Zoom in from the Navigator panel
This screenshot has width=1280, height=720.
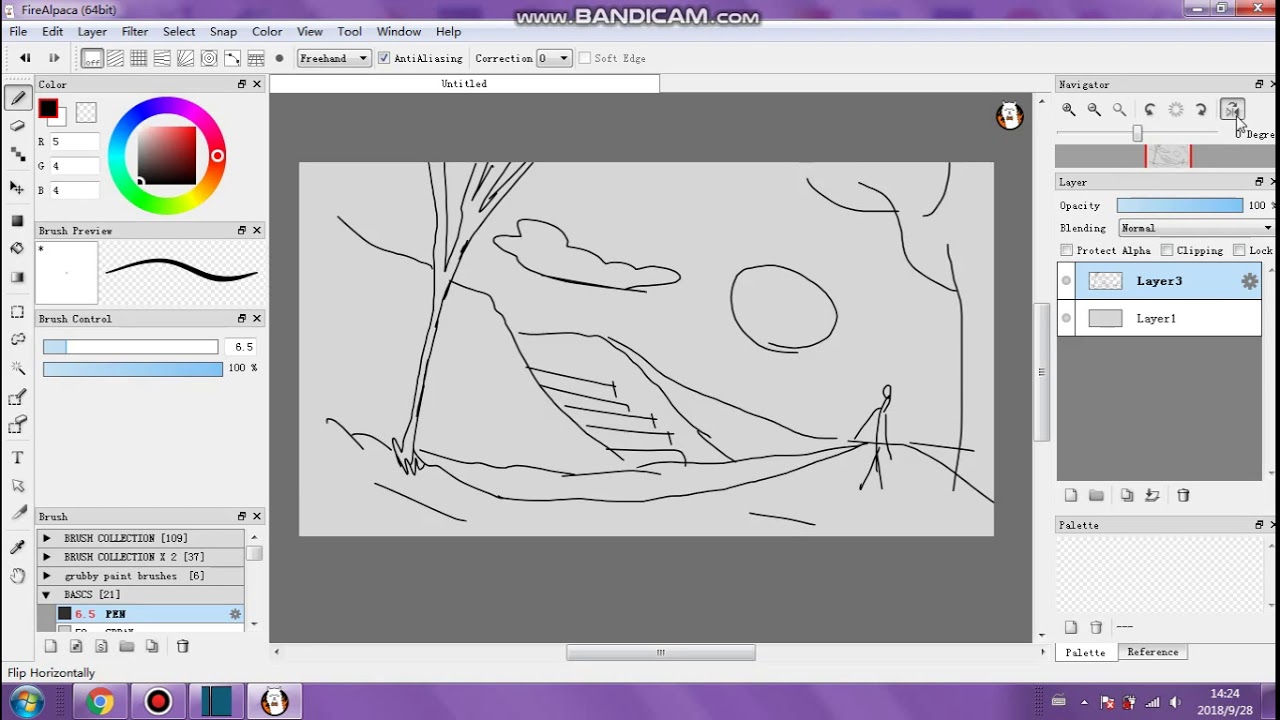[x=1069, y=110]
